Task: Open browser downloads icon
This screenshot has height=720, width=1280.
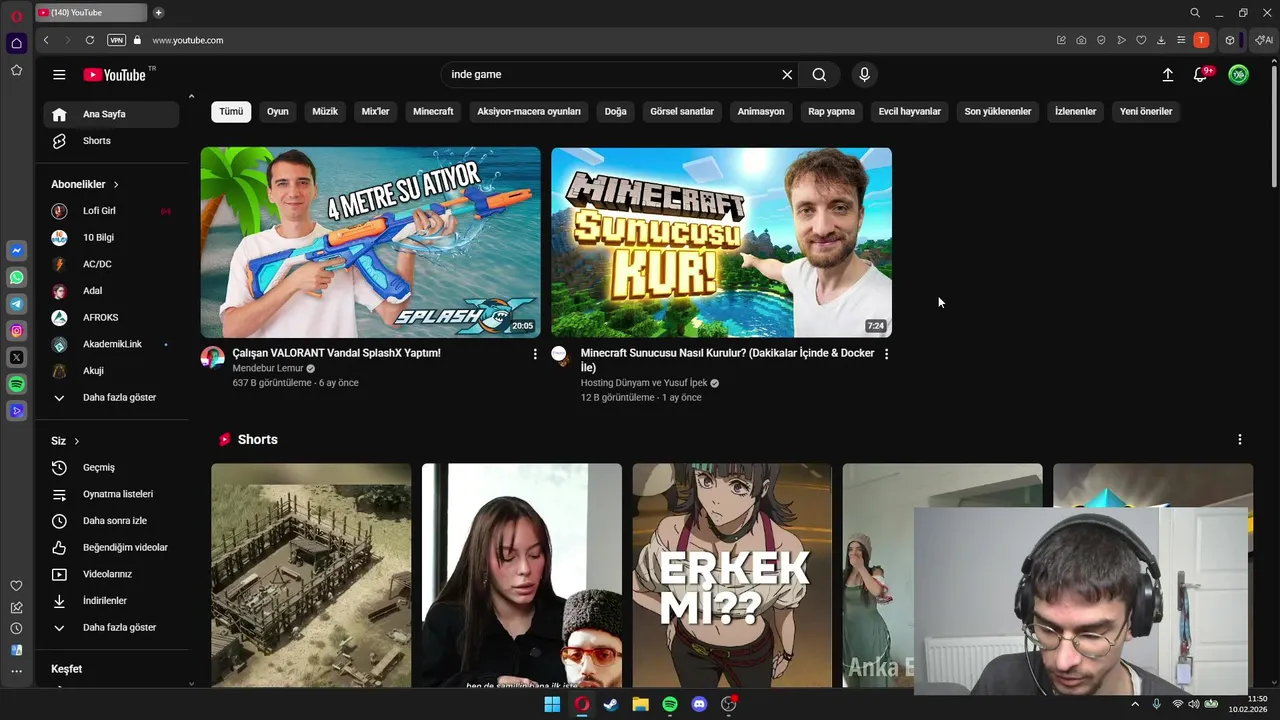Action: click(x=1161, y=40)
